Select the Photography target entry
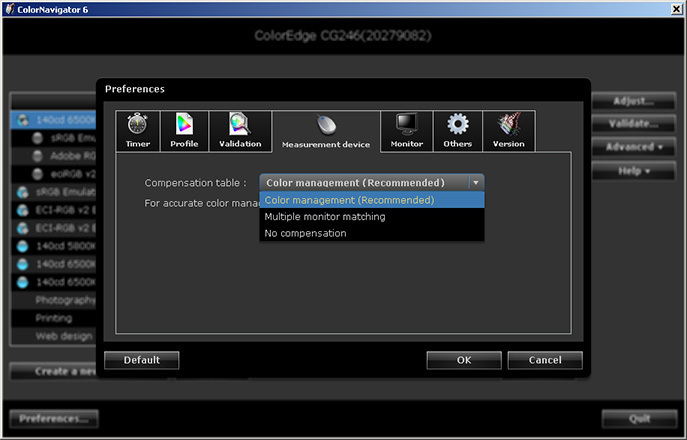Image resolution: width=687 pixels, height=440 pixels. point(53,300)
